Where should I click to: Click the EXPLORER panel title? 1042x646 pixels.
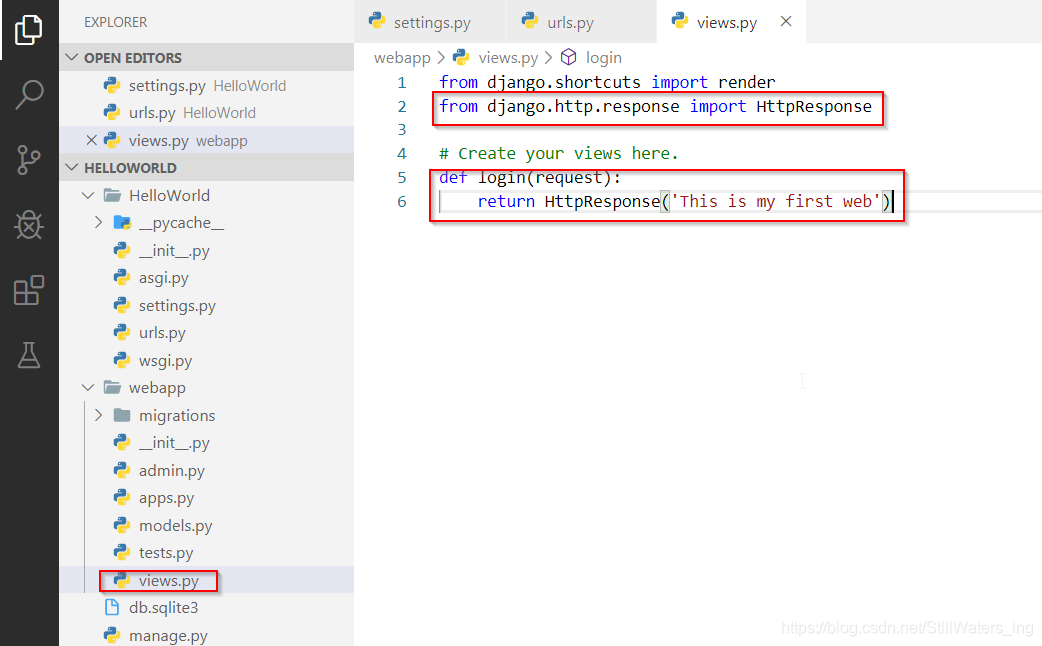116,22
